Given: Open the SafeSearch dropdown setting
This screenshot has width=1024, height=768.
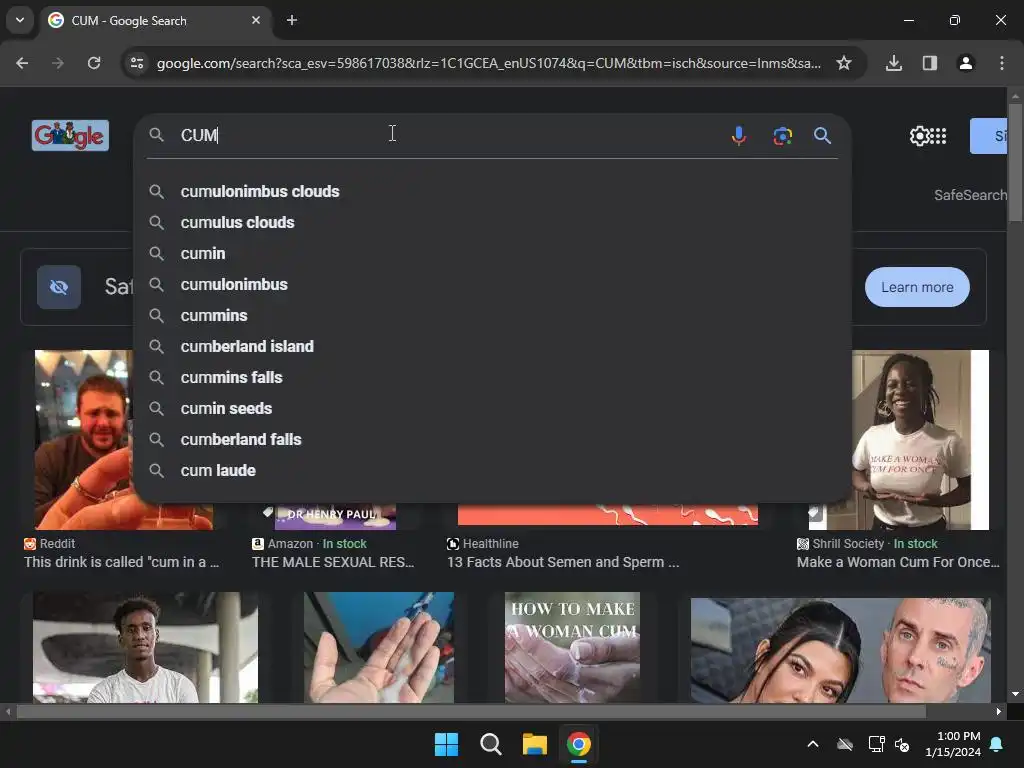Looking at the screenshot, I should [x=970, y=195].
